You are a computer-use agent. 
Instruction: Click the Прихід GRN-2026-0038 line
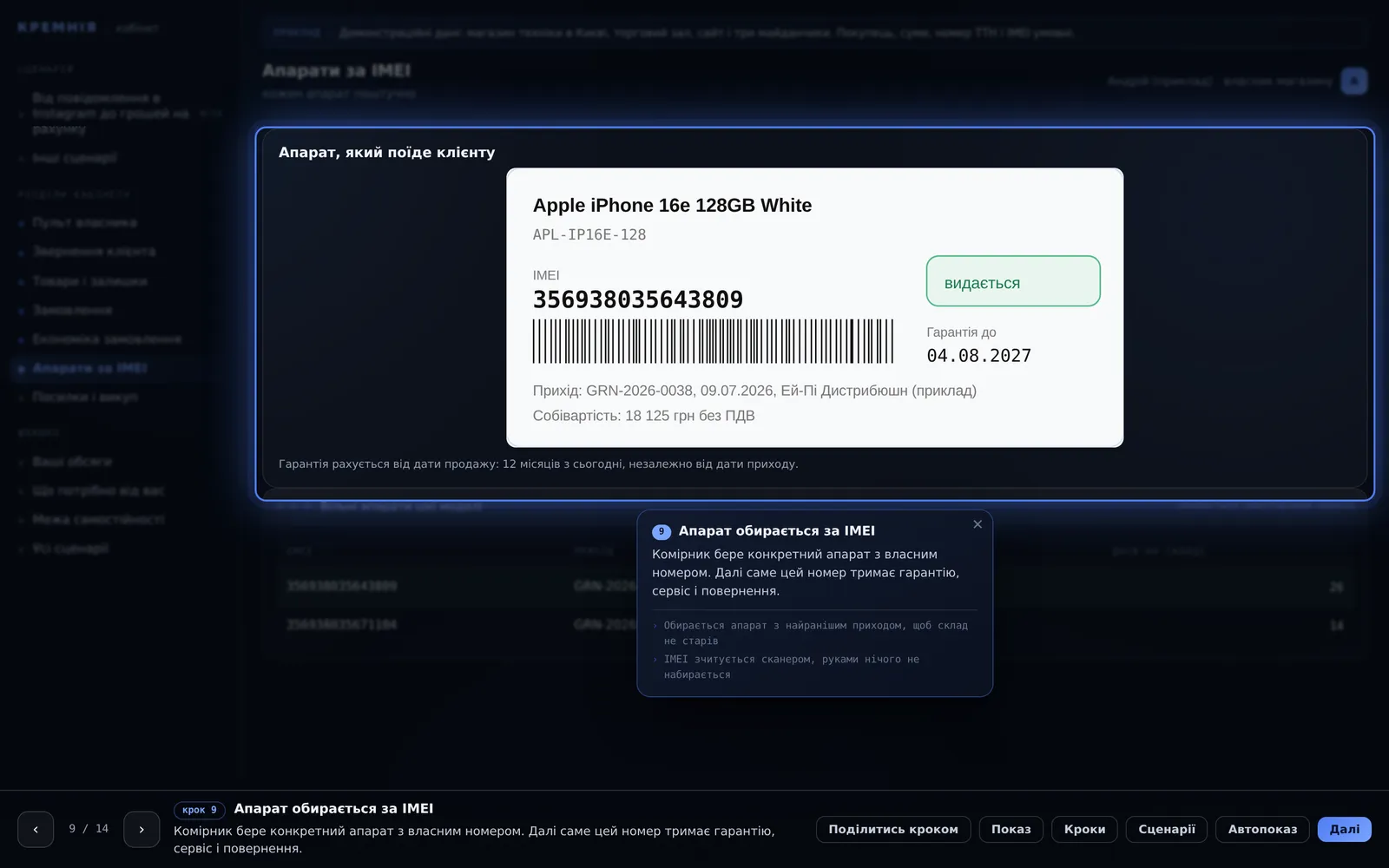click(754, 391)
